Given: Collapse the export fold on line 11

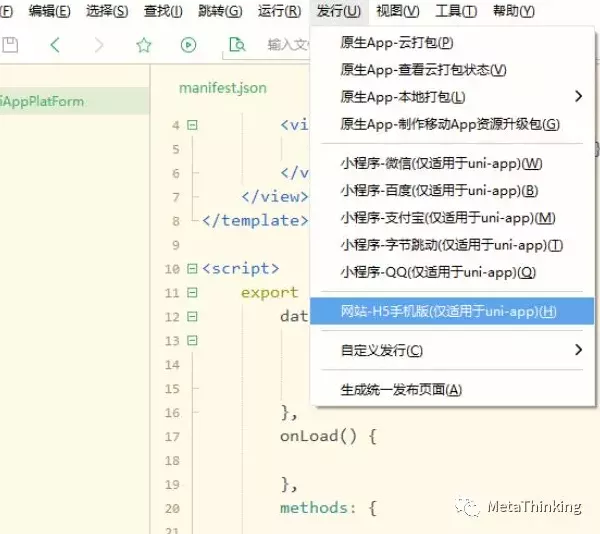Looking at the screenshot, I should coord(192,293).
